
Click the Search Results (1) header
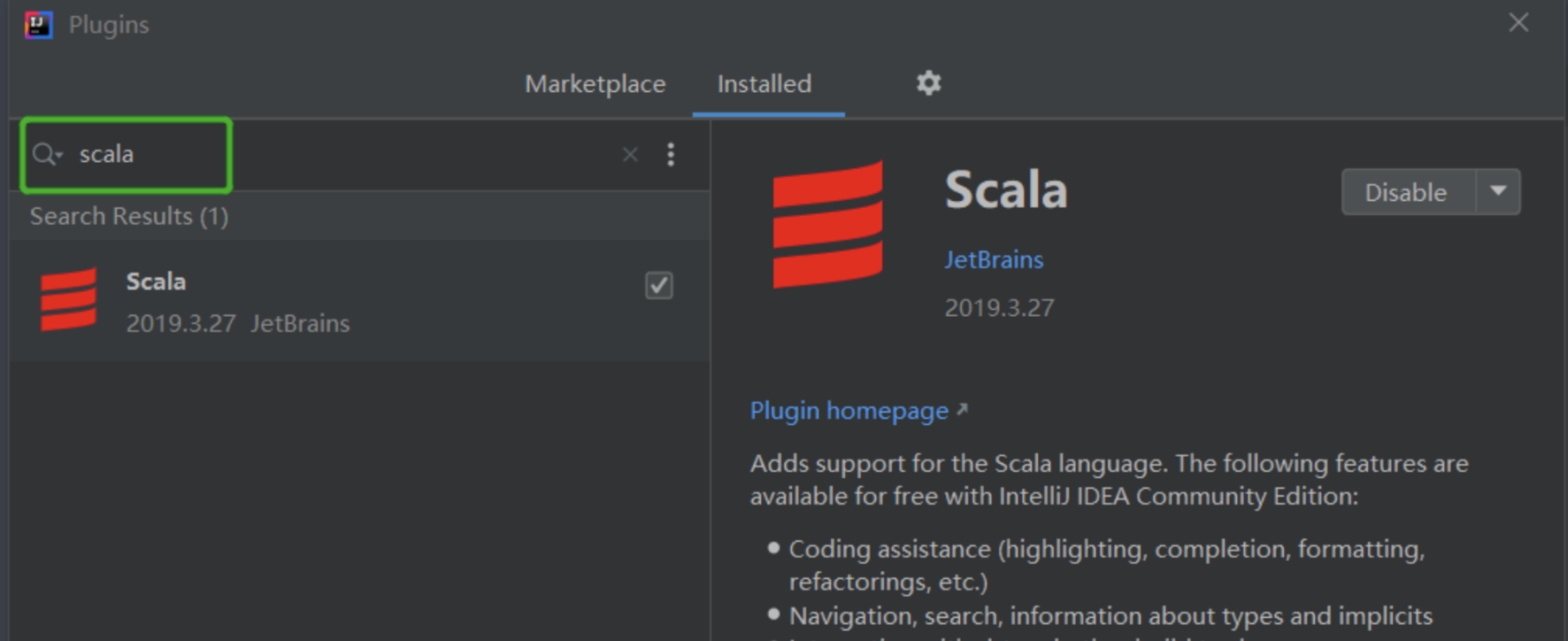pos(129,216)
